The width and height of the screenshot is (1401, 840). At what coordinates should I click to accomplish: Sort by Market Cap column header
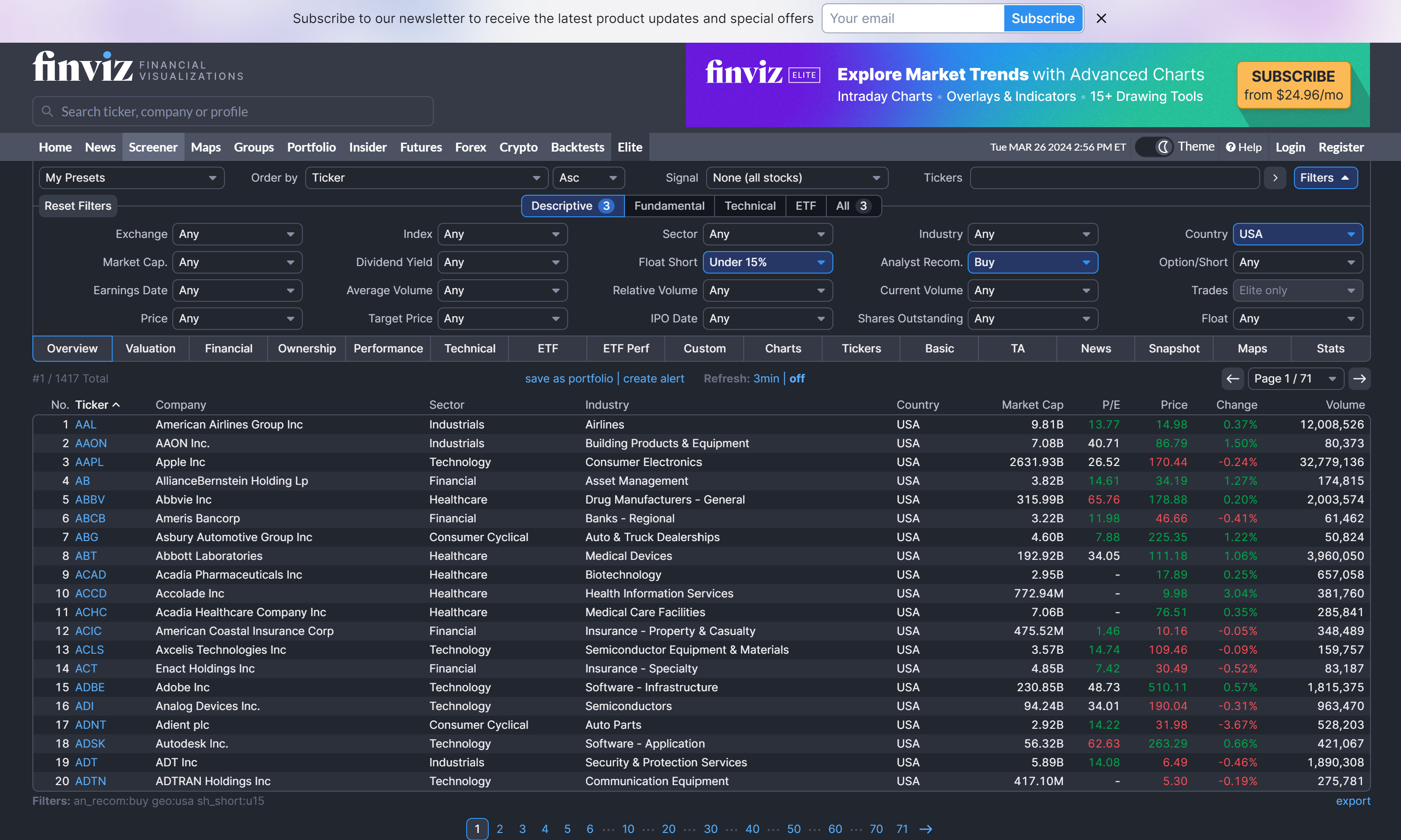tap(1032, 405)
